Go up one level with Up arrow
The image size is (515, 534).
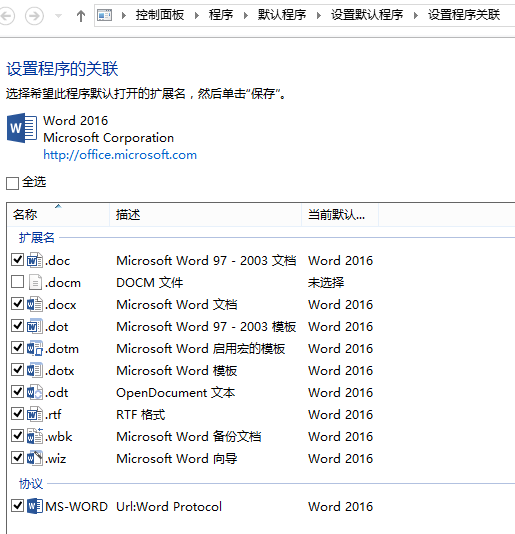[x=81, y=16]
